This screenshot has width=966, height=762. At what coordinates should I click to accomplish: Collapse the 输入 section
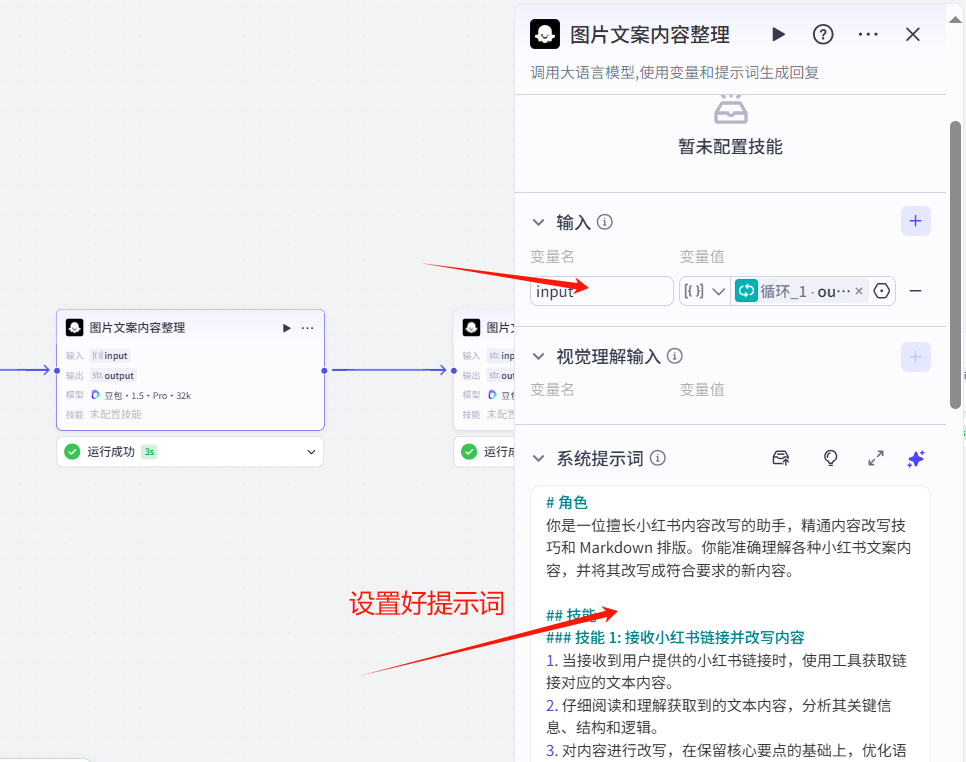coord(538,222)
